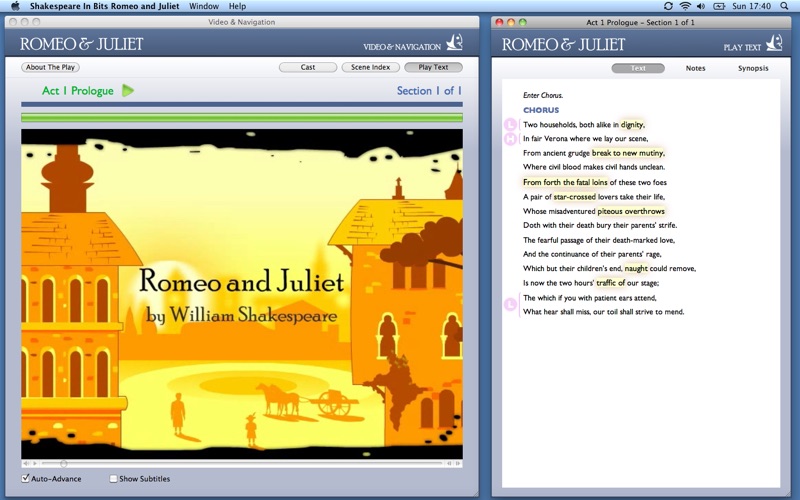Open the Window menu

[x=204, y=6]
